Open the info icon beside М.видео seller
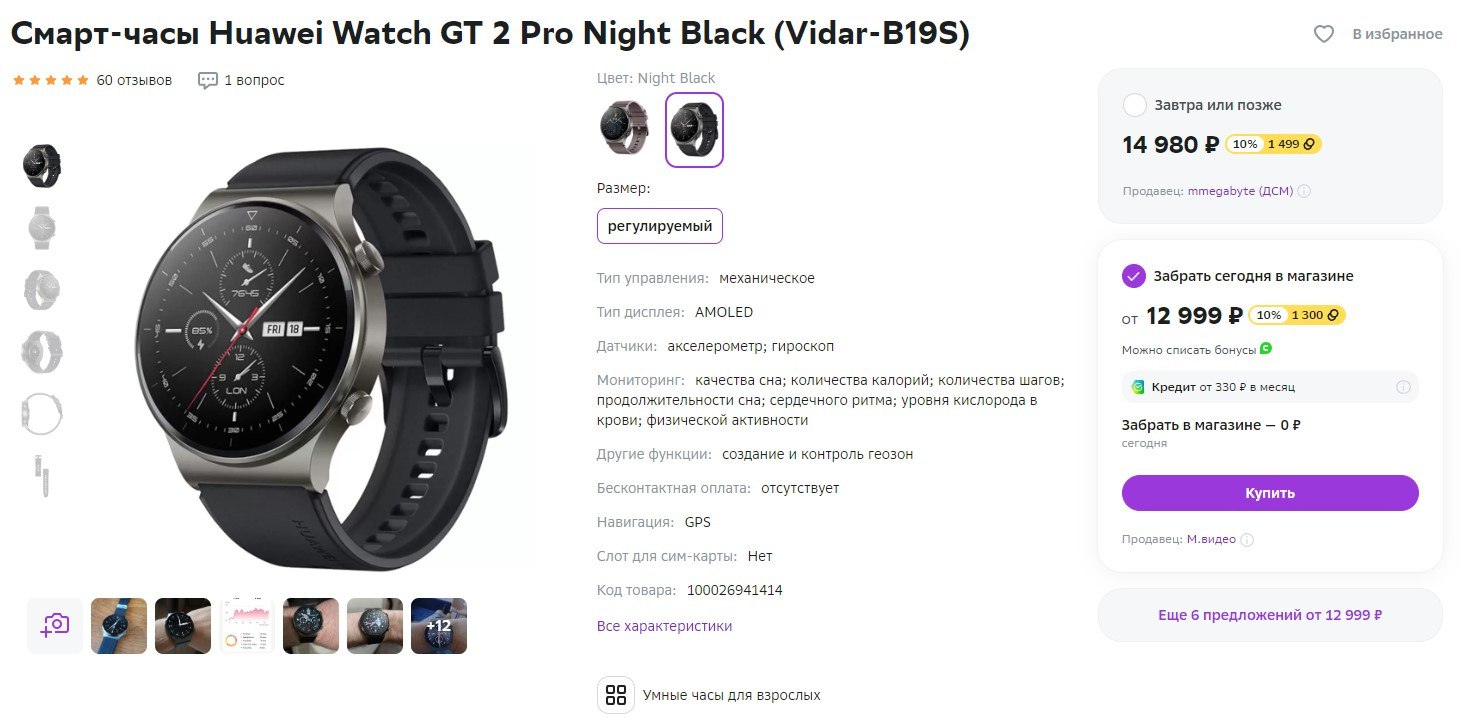The image size is (1461, 726). click(1247, 540)
